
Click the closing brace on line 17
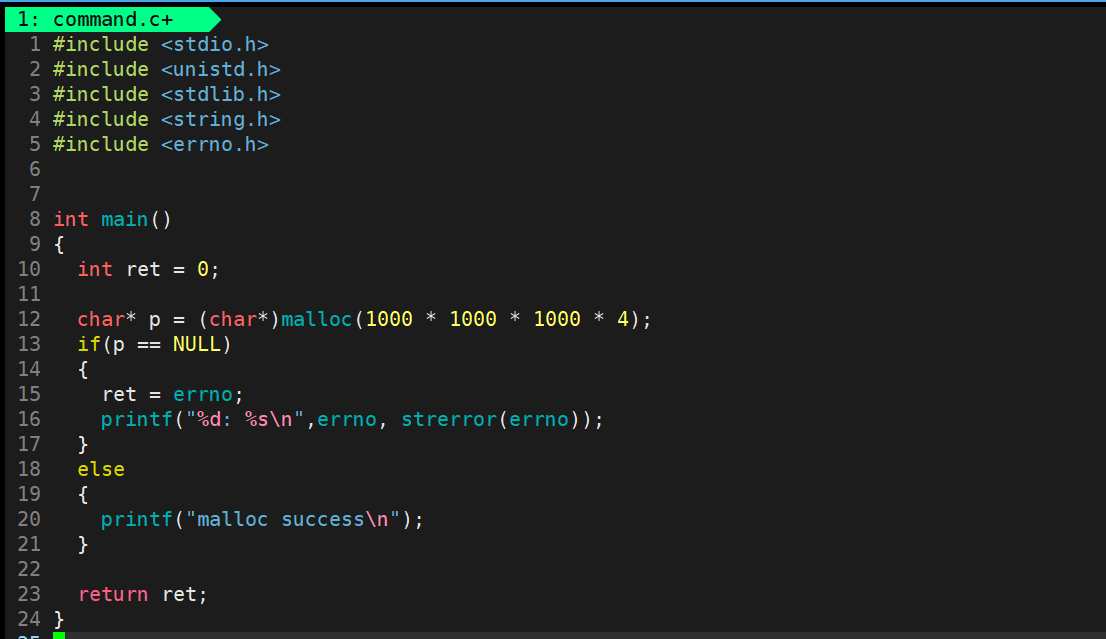click(83, 444)
